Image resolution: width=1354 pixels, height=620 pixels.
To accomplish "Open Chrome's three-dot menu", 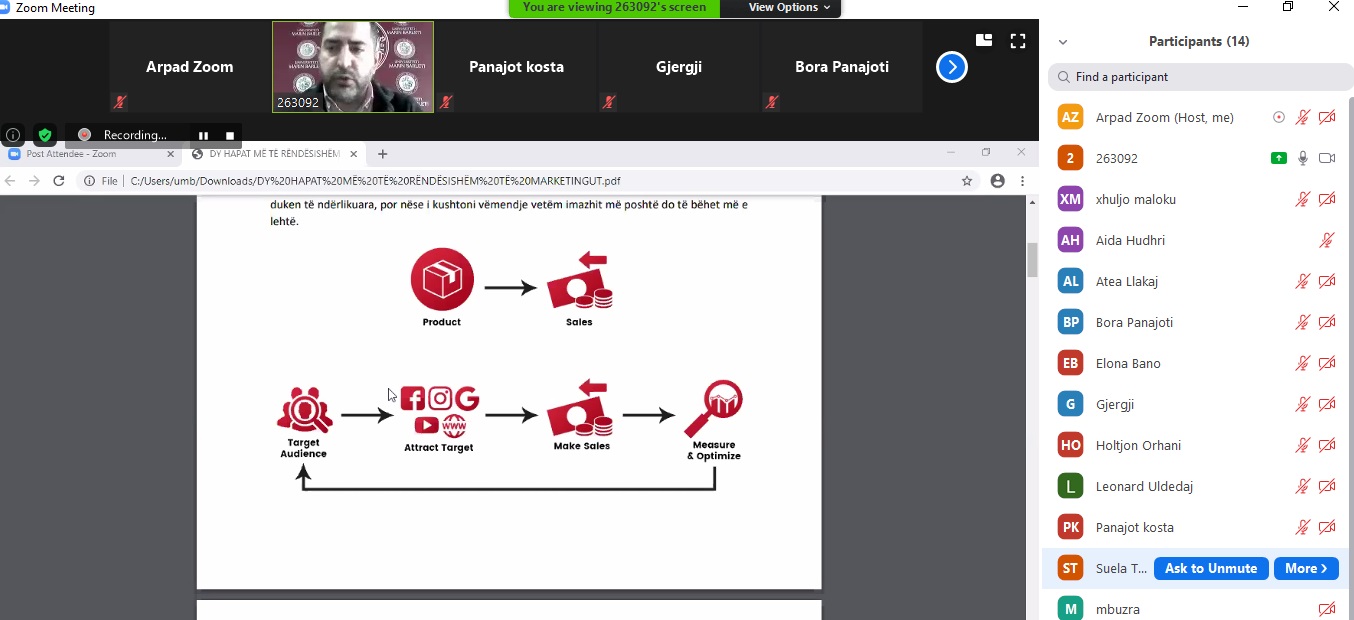I will [x=1023, y=181].
